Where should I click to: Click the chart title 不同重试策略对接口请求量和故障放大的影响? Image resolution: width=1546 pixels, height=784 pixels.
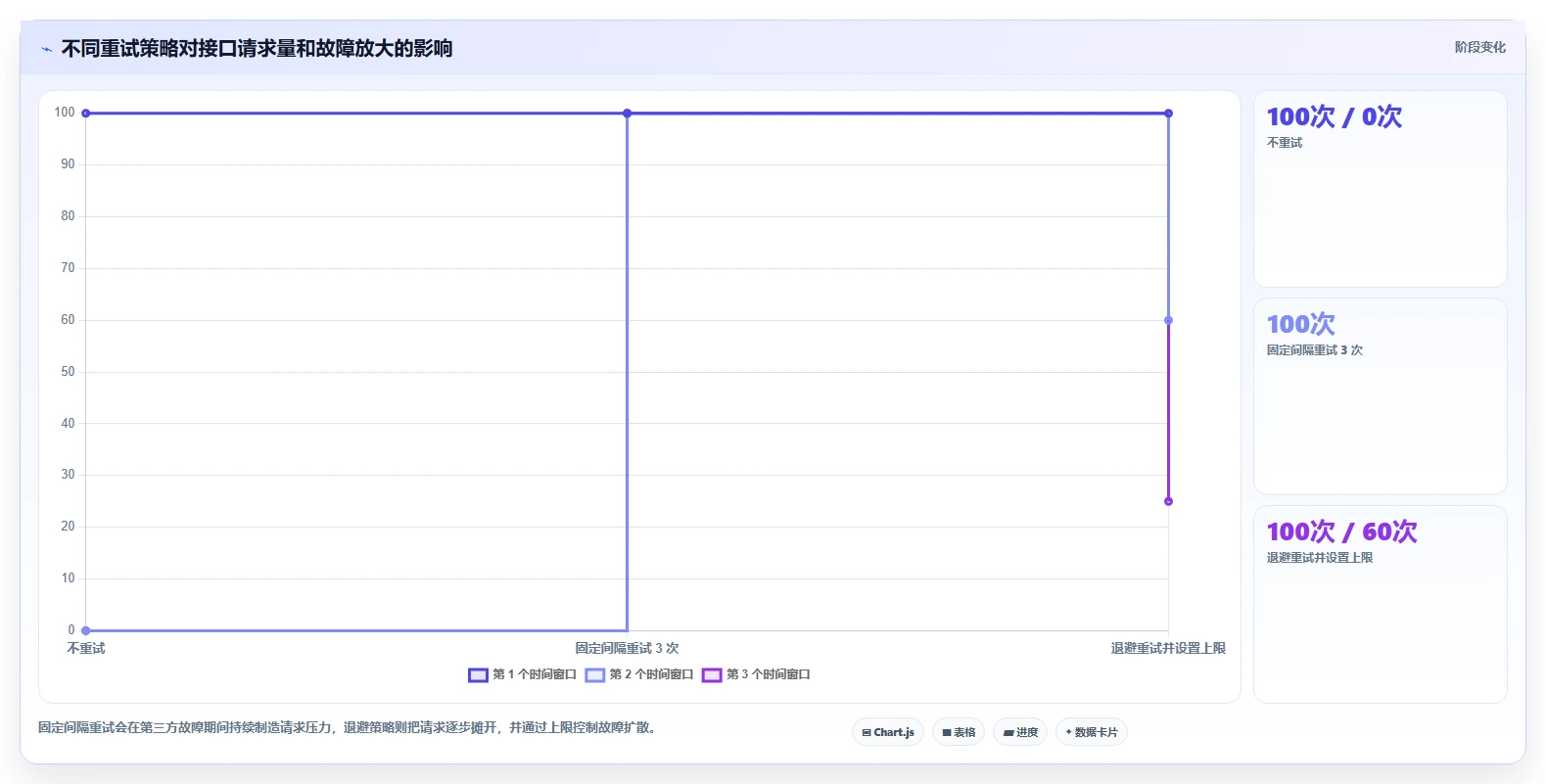tap(257, 48)
